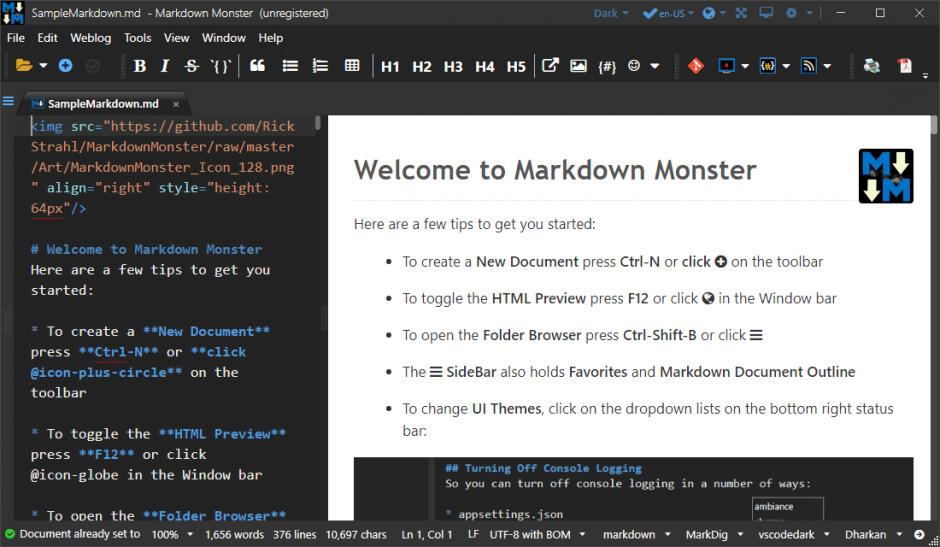The image size is (940, 547).
Task: Click arrow circle icon at status bar end
Action: click(919, 534)
